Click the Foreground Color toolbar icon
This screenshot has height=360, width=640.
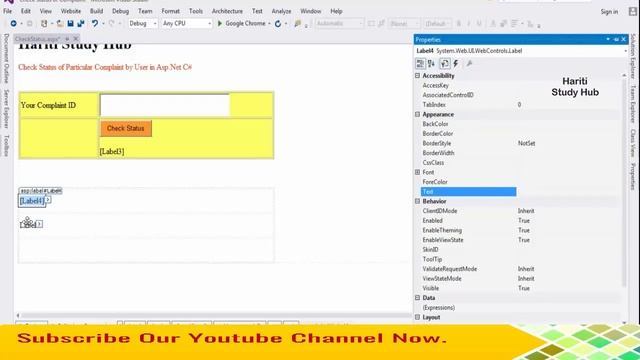coord(493,24)
